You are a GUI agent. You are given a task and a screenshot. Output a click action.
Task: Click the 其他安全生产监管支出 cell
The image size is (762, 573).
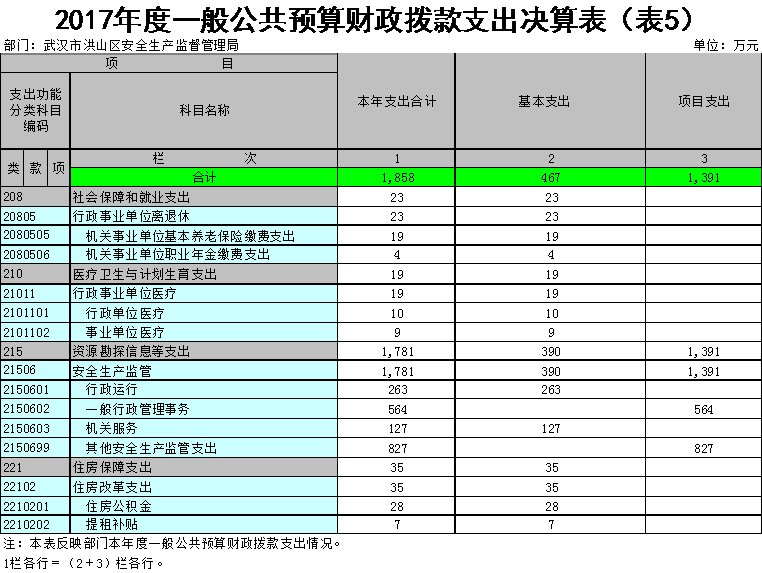click(x=203, y=448)
